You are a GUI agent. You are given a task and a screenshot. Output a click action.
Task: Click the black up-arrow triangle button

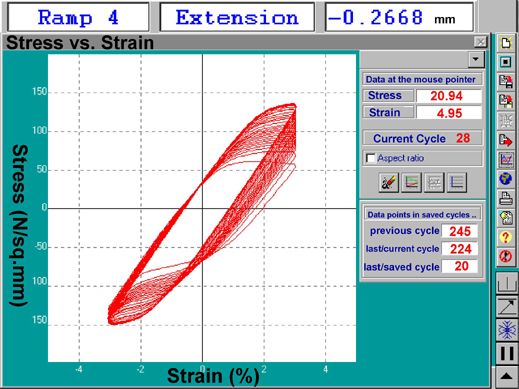pyautogui.click(x=507, y=377)
